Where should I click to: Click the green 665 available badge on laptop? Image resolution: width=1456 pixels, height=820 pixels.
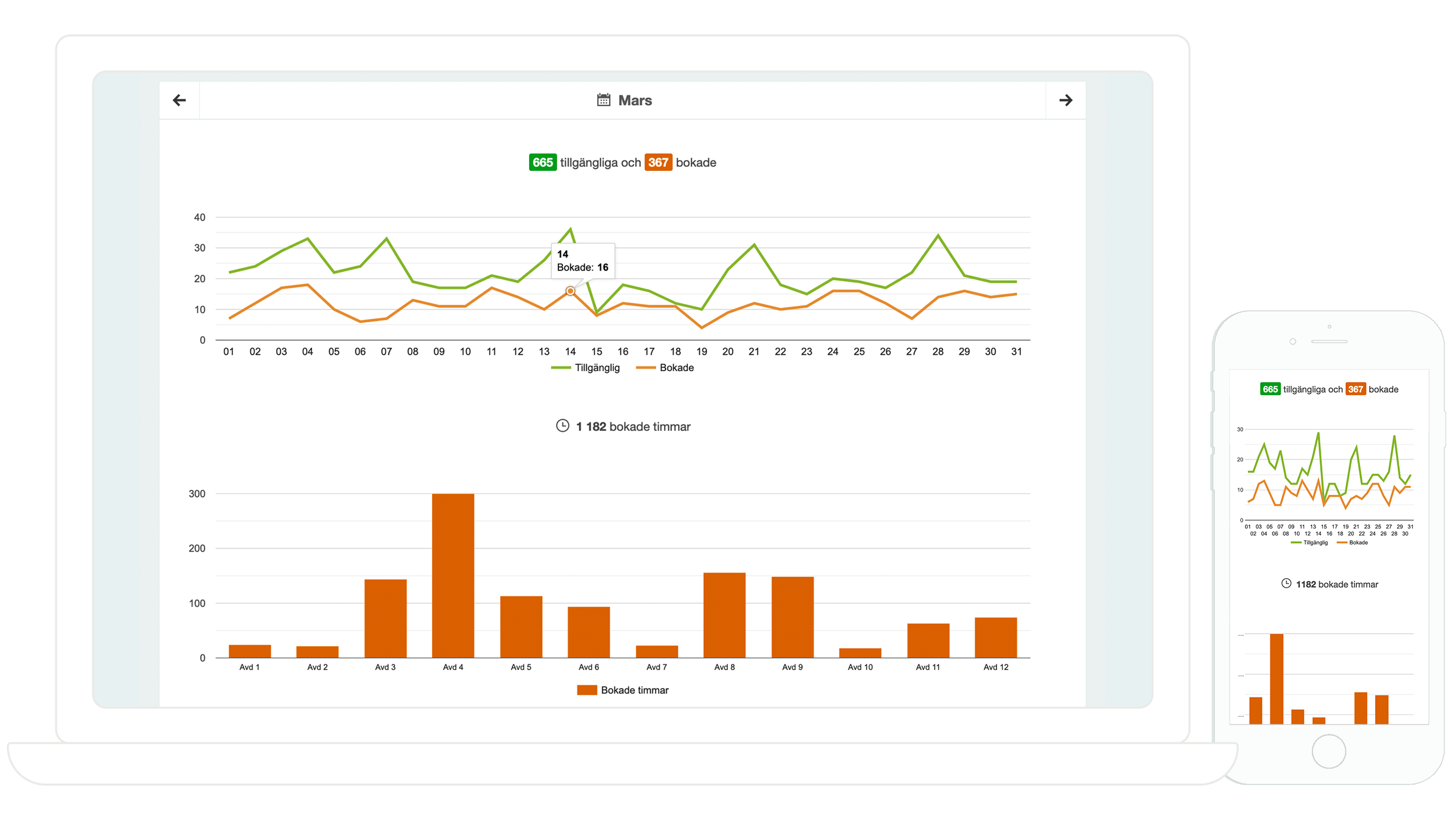542,162
